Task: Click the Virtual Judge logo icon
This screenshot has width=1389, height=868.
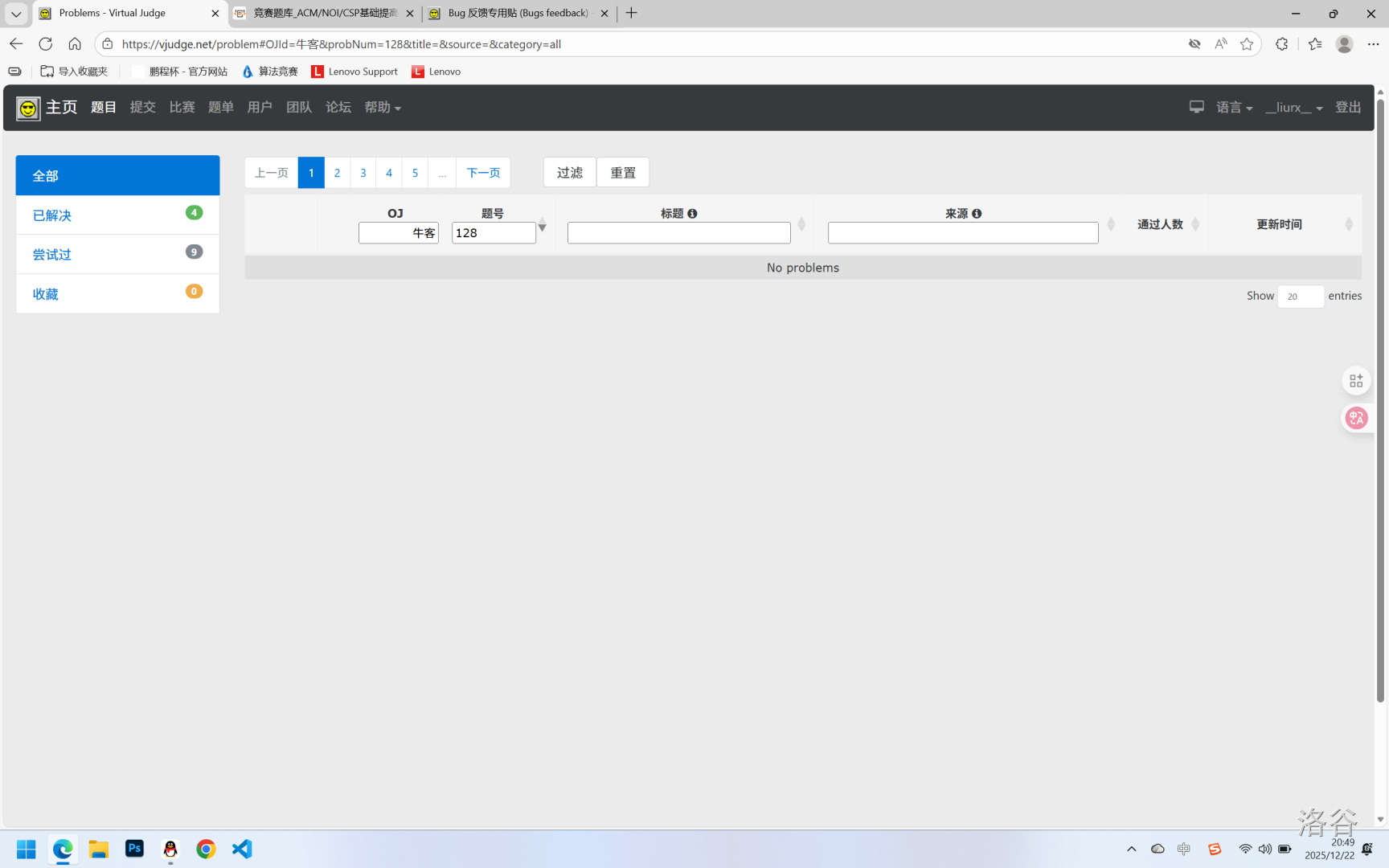Action: 28,108
